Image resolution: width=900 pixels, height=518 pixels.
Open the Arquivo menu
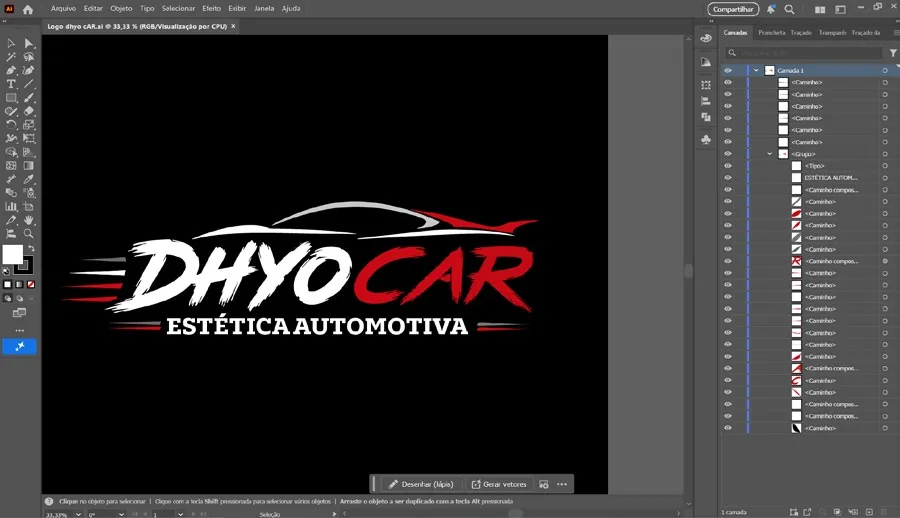pos(63,9)
